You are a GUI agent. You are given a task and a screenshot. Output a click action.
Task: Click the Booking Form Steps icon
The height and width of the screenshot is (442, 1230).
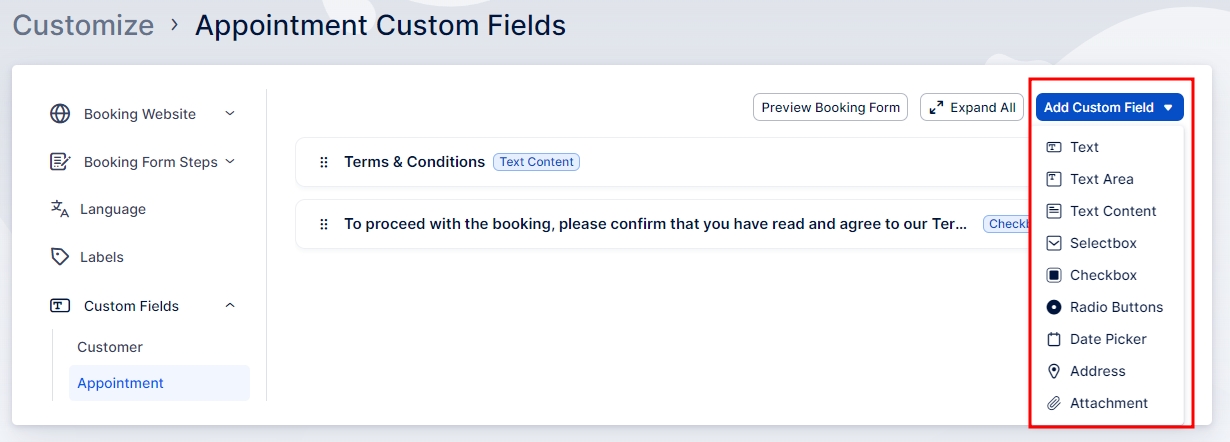60,162
